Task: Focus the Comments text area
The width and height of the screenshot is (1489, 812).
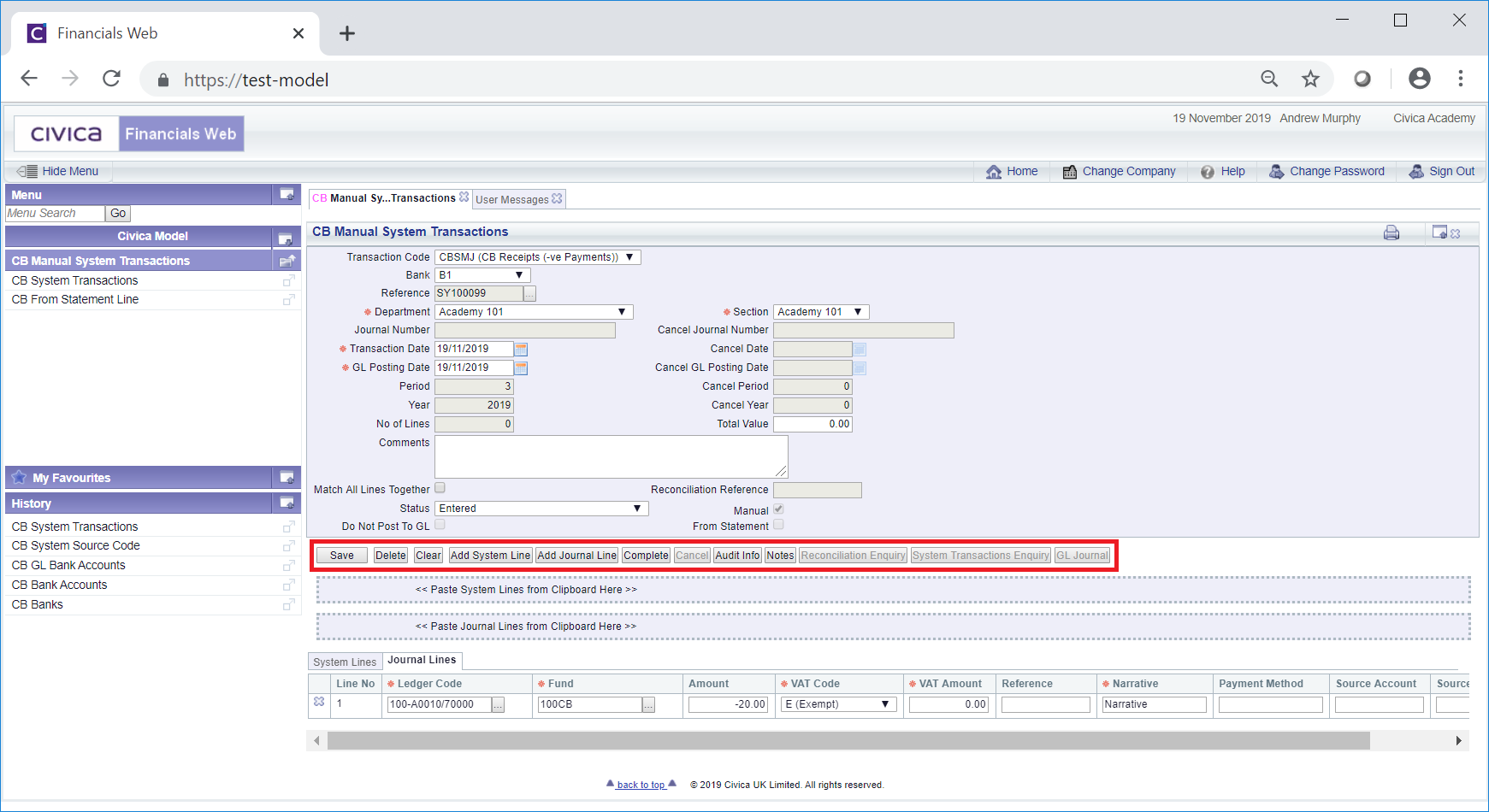Action: [611, 456]
